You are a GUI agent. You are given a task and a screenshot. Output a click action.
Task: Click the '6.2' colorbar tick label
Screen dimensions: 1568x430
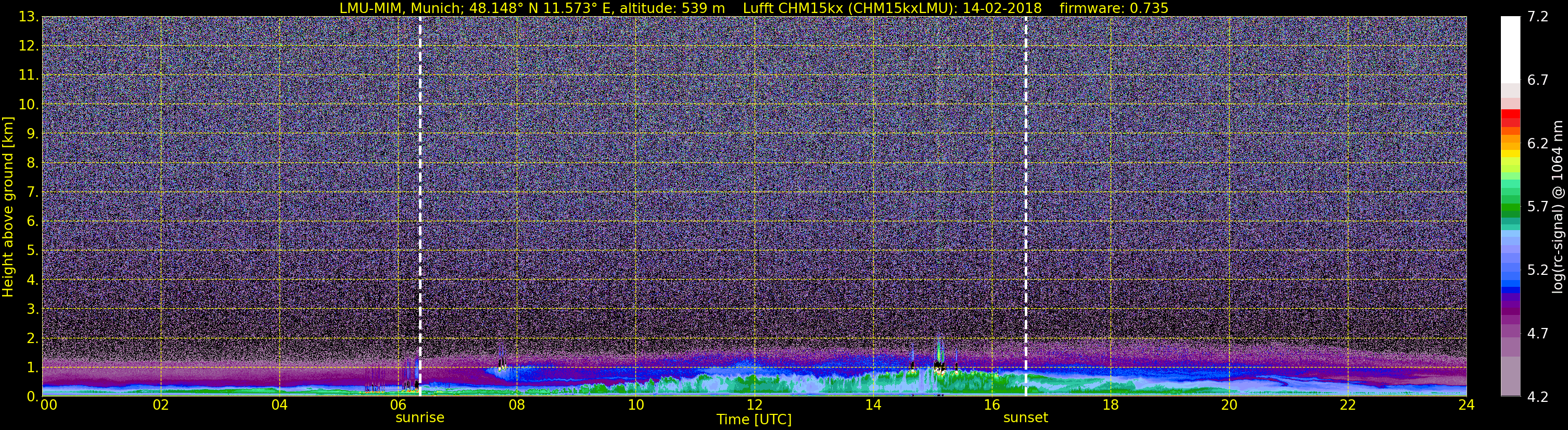point(1538,143)
